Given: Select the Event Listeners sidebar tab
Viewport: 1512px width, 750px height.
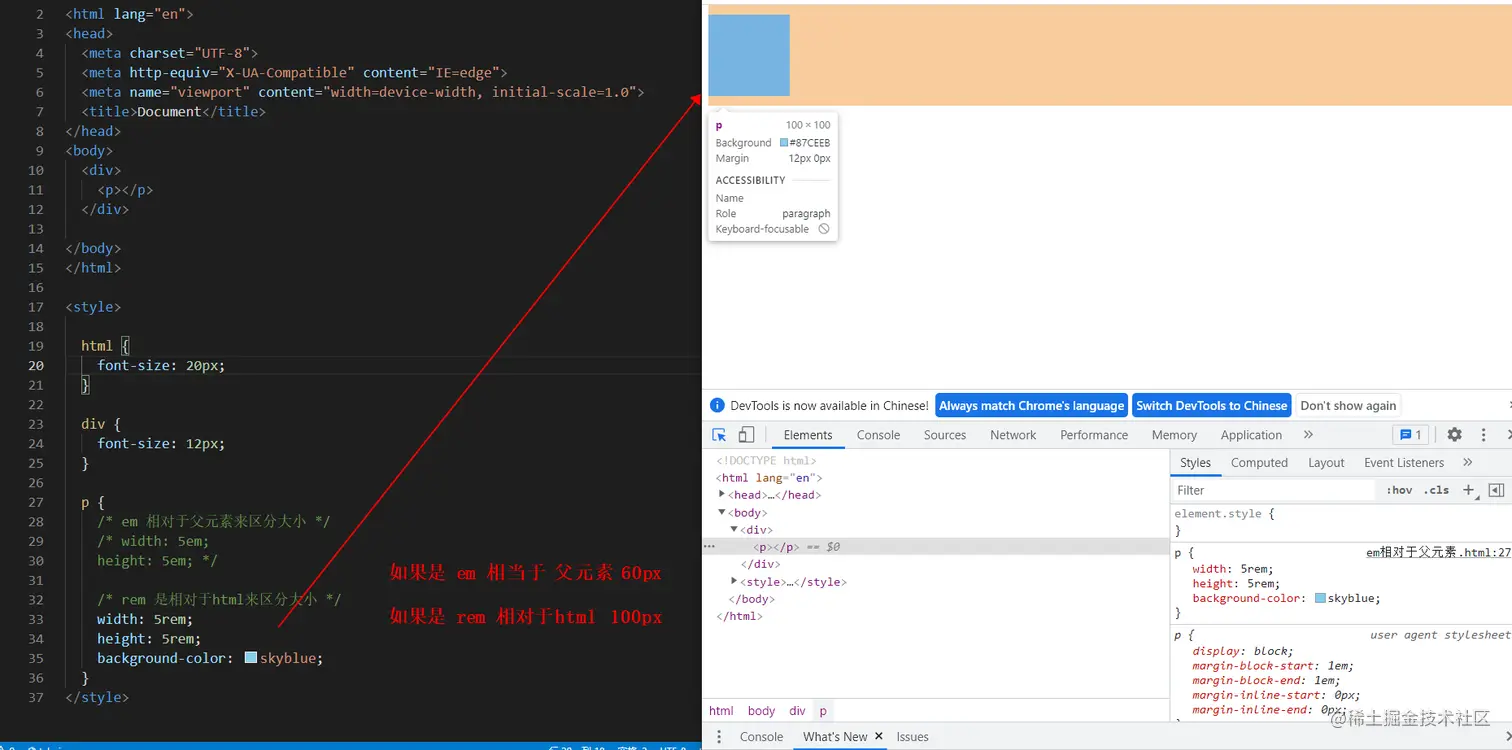Looking at the screenshot, I should 1404,463.
